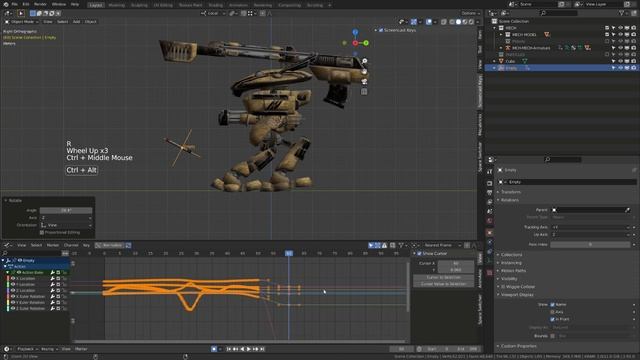Open the Local transform orientation dropdown

coord(213,13)
